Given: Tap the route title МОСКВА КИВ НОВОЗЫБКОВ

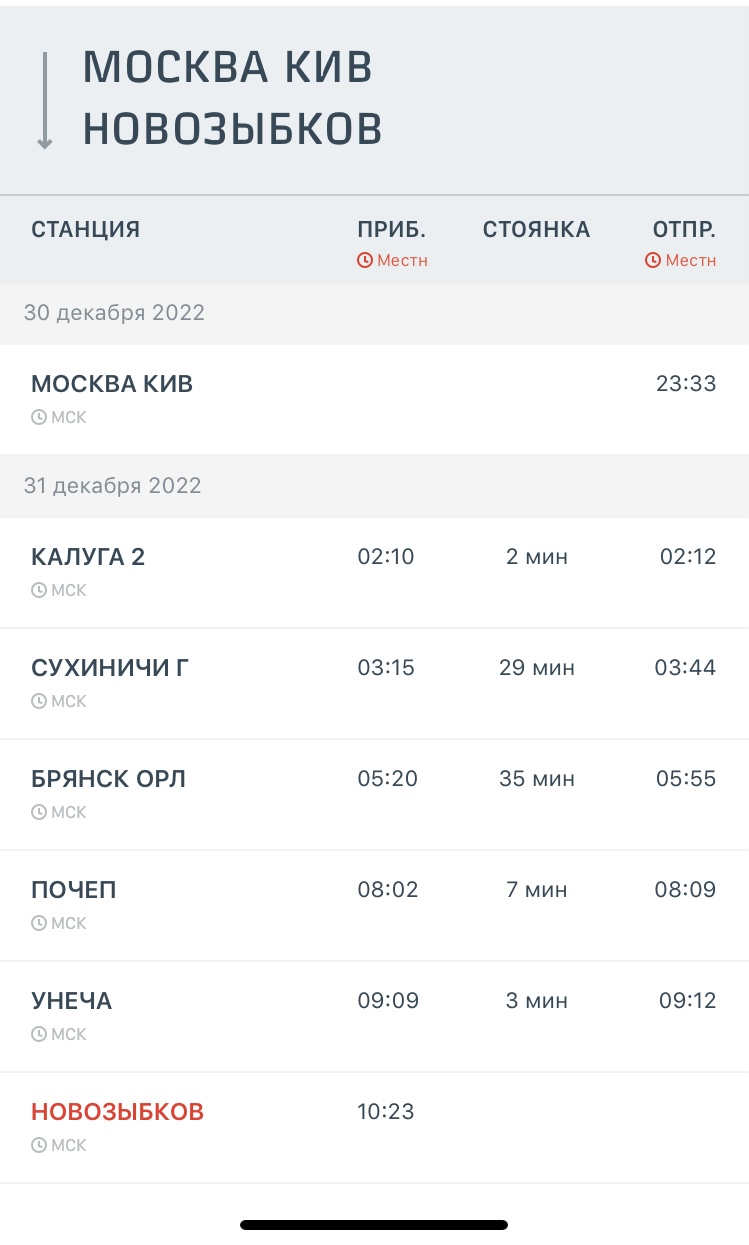Looking at the screenshot, I should pyautogui.click(x=232, y=98).
